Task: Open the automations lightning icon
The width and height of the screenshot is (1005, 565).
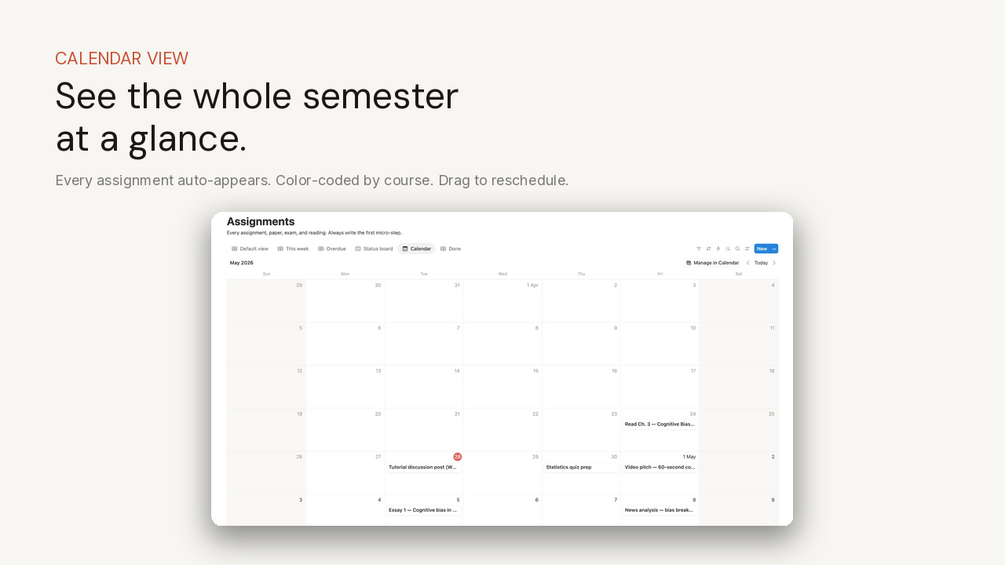Action: (718, 249)
